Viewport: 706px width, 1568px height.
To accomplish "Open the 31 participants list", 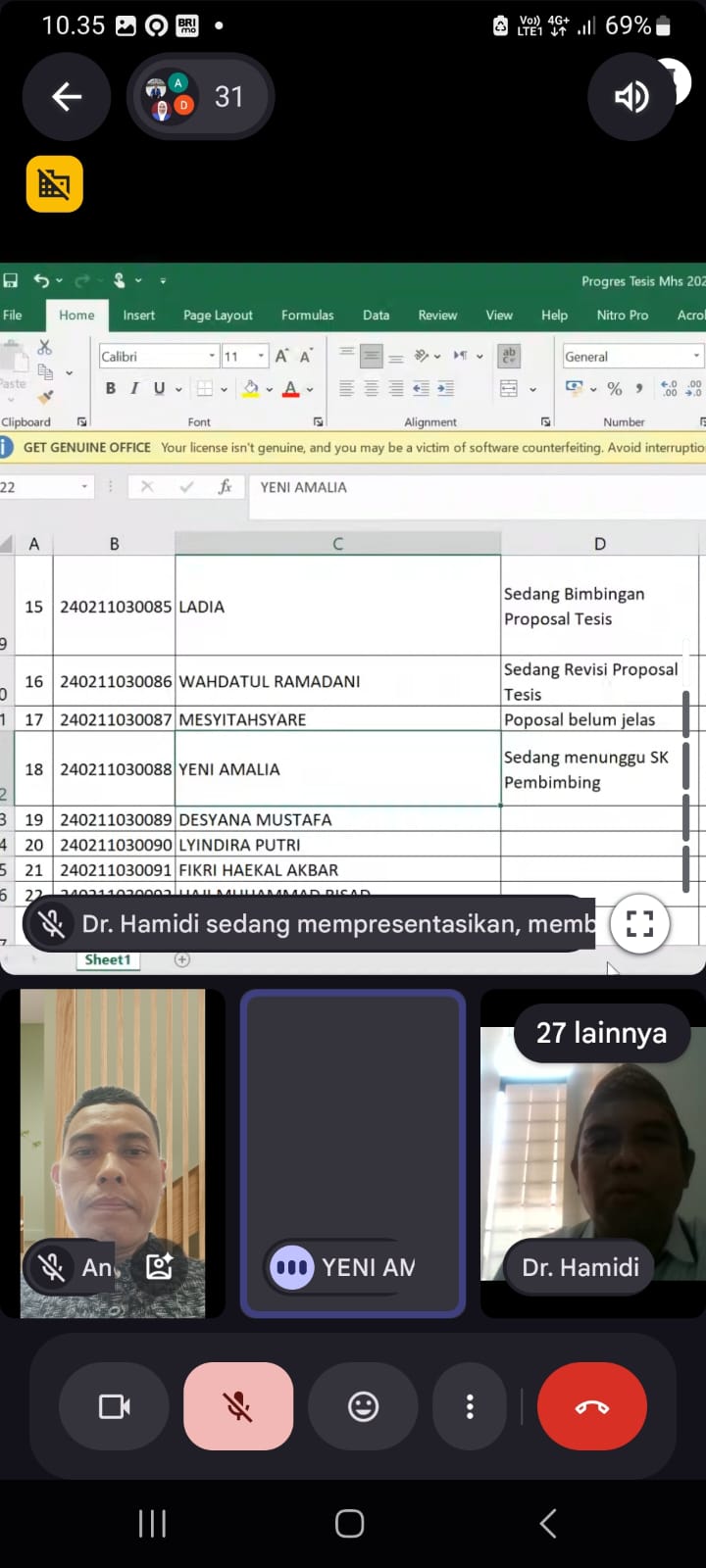I will [x=200, y=97].
